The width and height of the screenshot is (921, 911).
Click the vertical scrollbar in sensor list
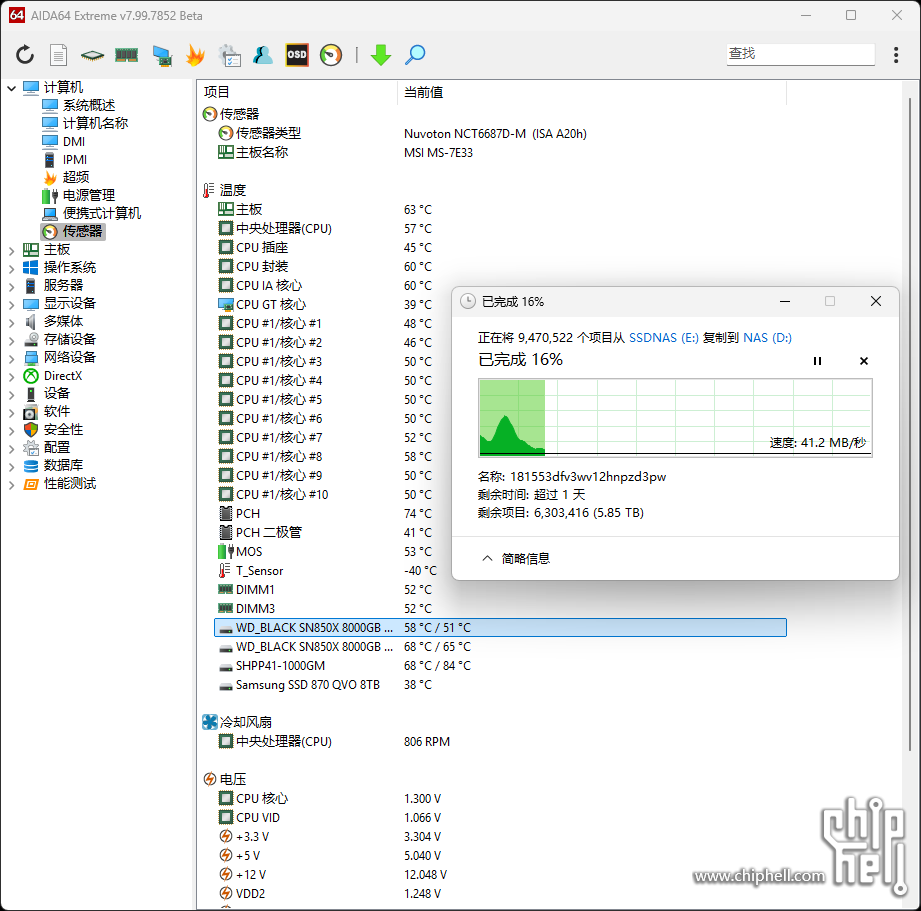910,423
